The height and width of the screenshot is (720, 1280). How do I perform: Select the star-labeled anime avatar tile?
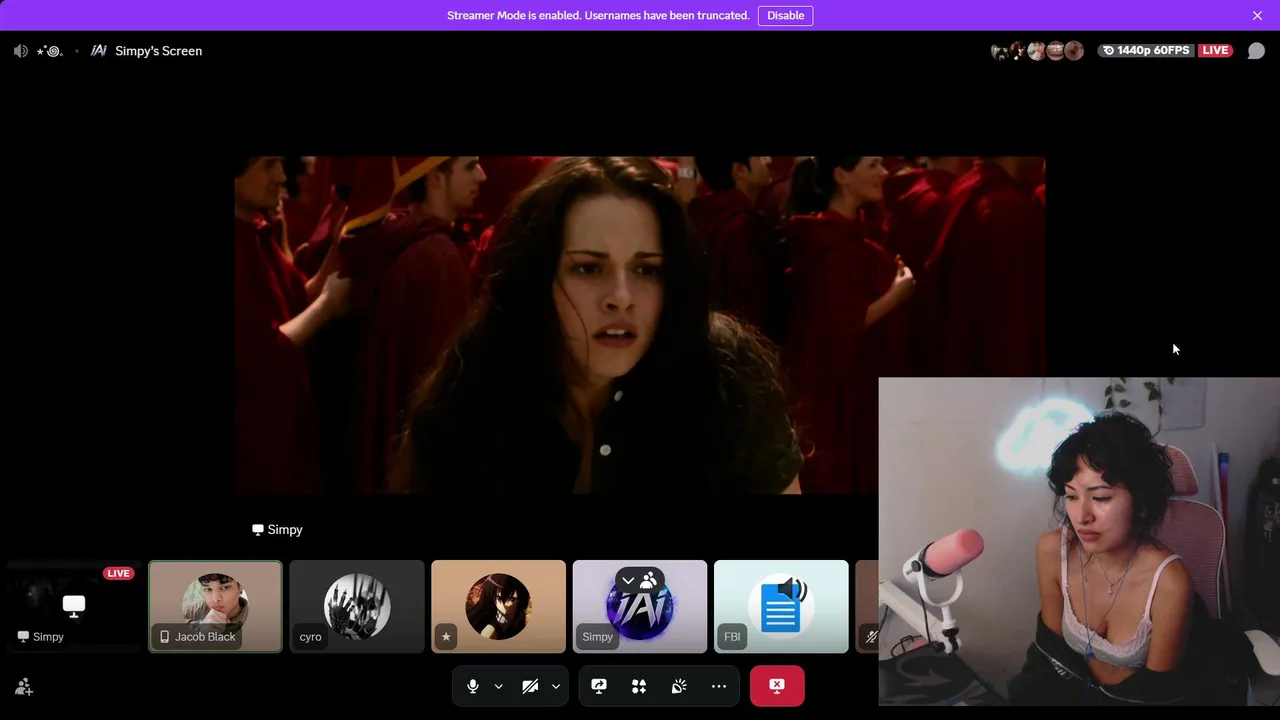(x=498, y=607)
